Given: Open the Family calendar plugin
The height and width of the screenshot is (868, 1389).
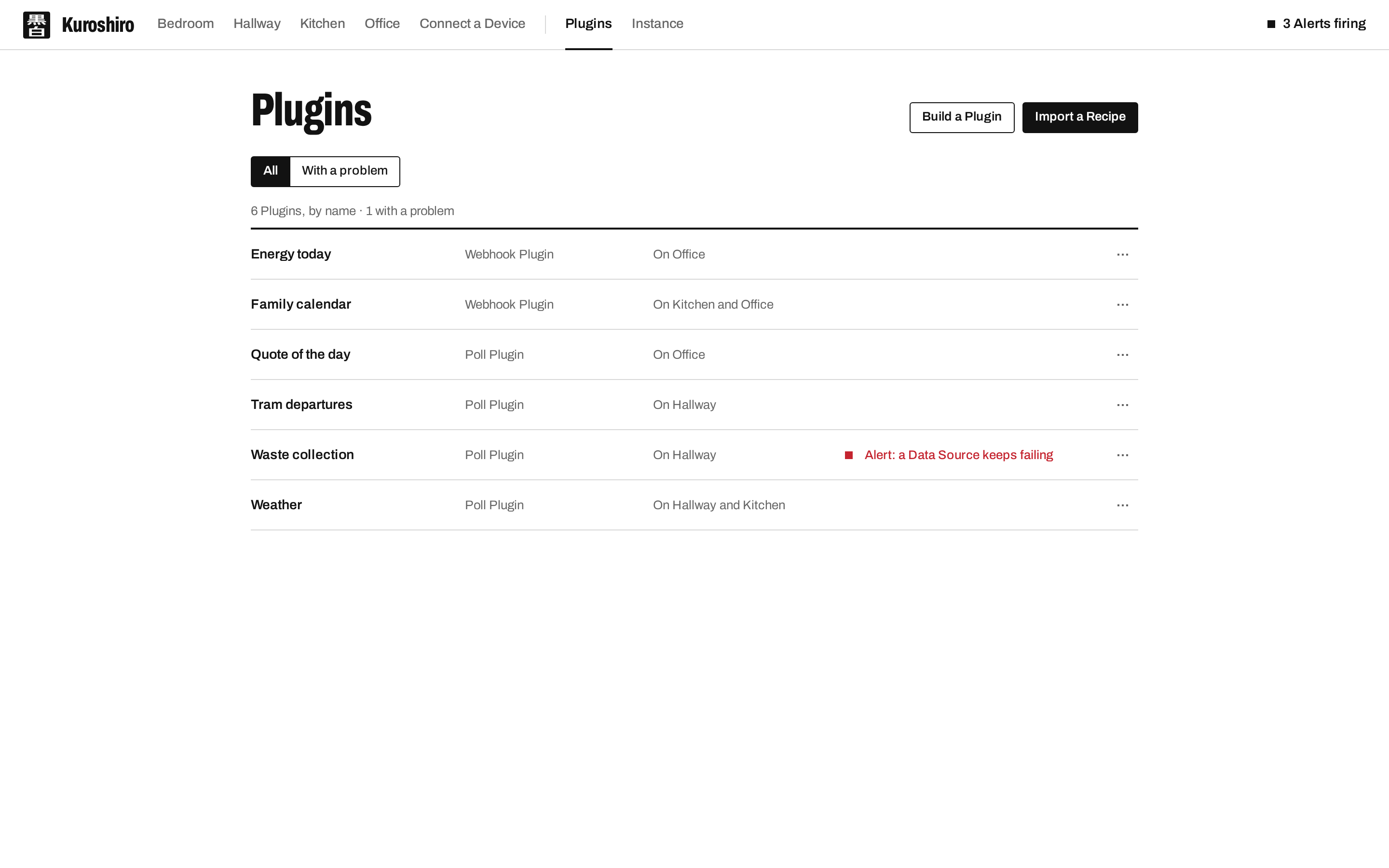Looking at the screenshot, I should (301, 304).
